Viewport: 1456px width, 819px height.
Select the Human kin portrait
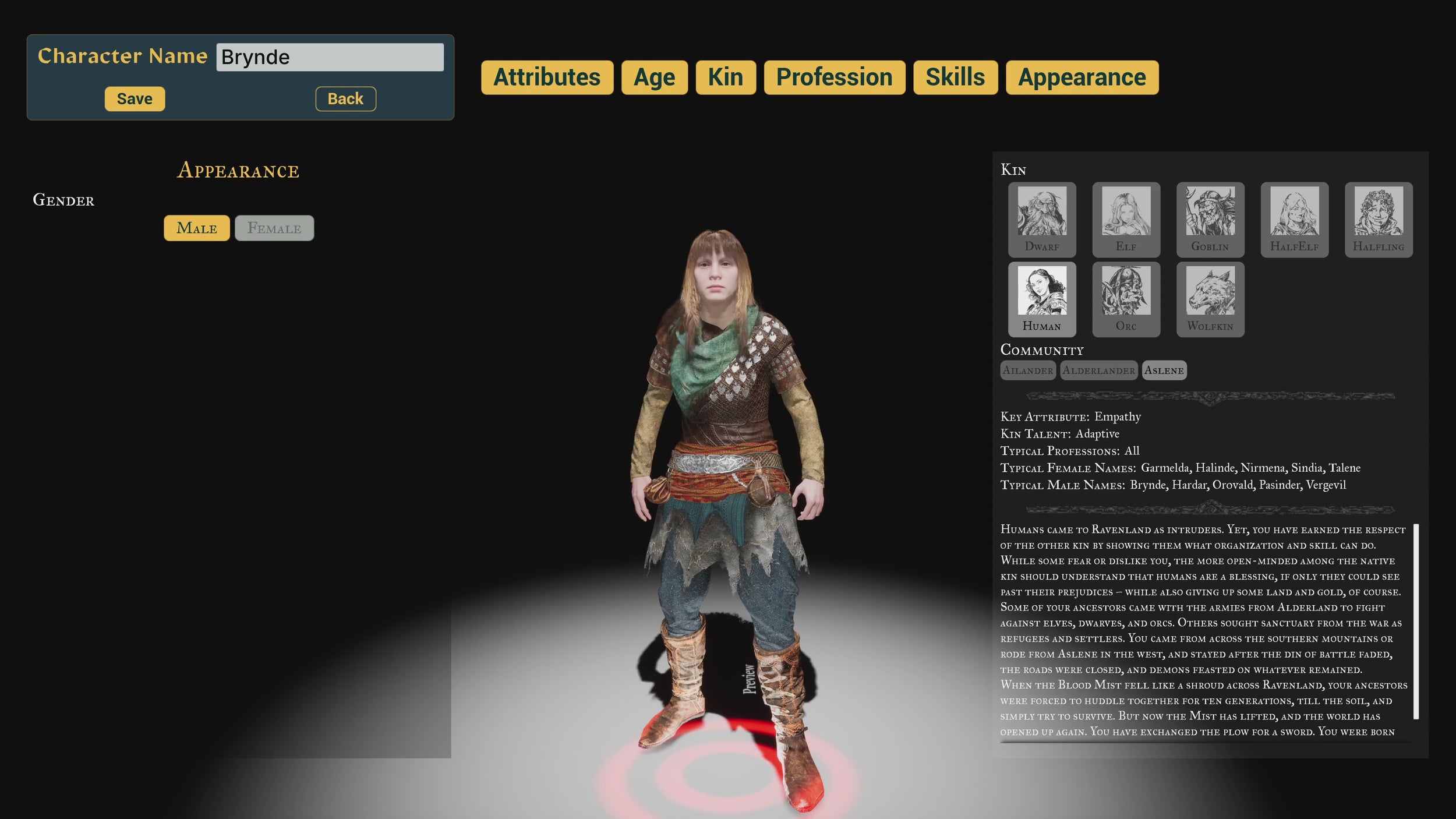pyautogui.click(x=1042, y=299)
